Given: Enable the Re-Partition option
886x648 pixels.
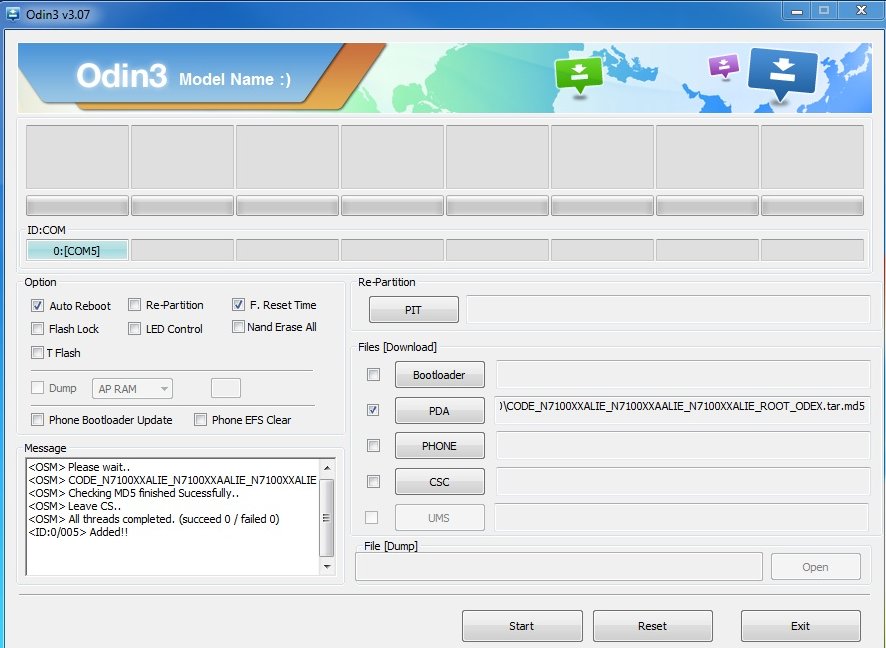Looking at the screenshot, I should [x=135, y=305].
